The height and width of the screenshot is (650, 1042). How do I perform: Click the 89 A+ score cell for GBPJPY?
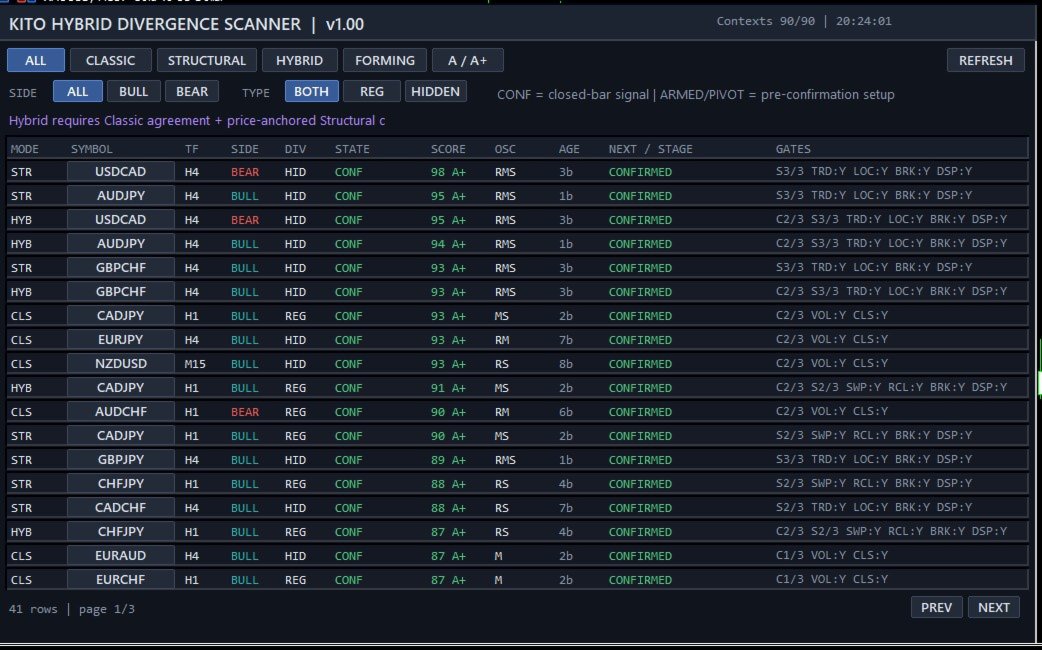tap(448, 460)
